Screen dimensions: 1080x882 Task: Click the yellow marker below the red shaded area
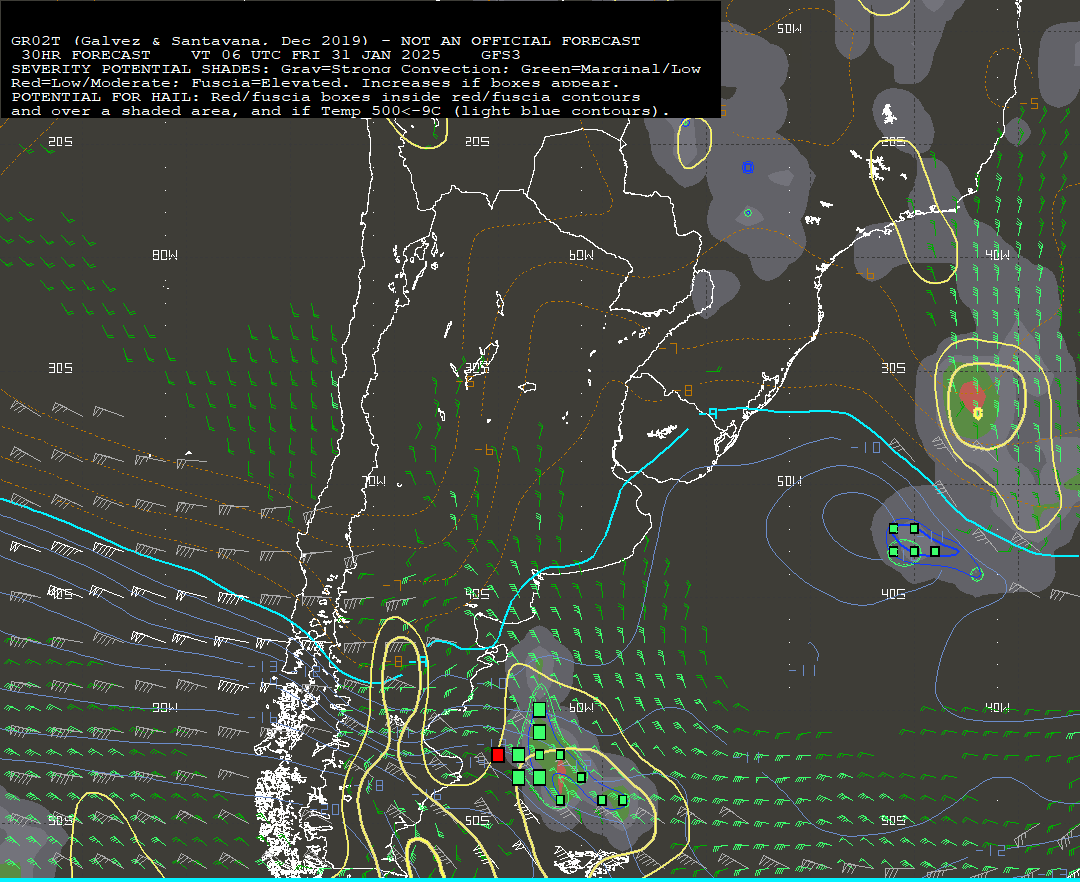tap(977, 413)
